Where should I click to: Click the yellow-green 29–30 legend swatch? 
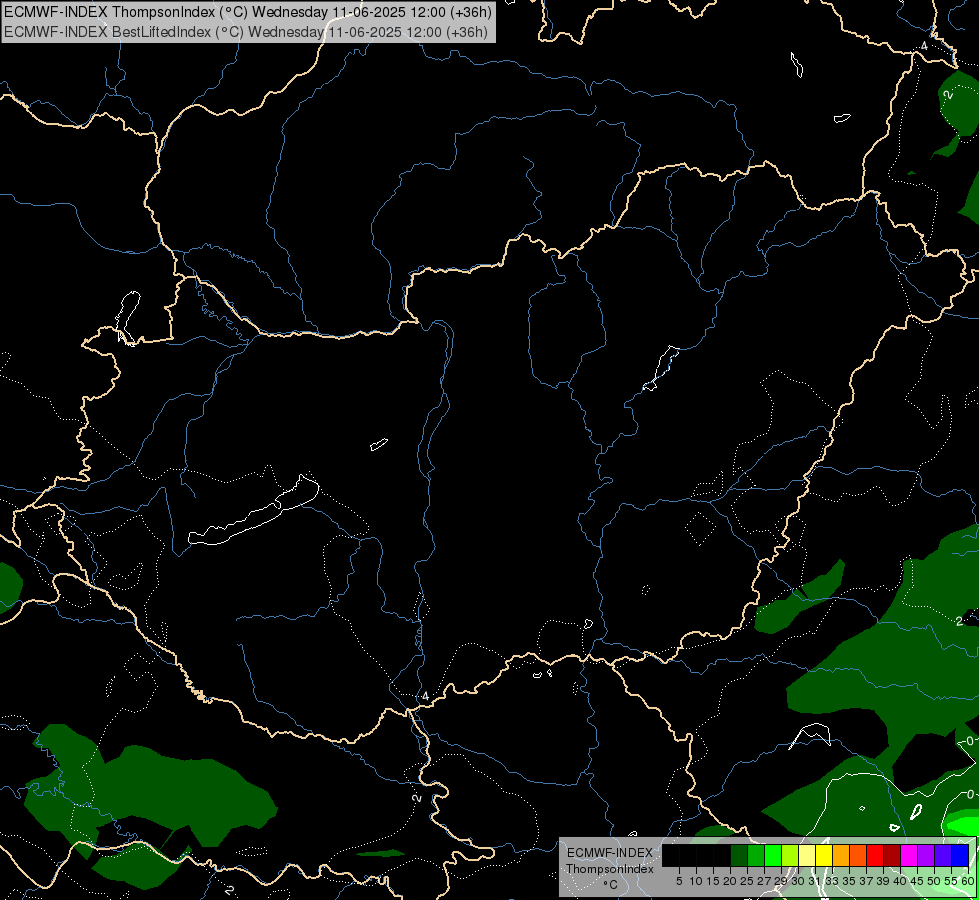790,855
